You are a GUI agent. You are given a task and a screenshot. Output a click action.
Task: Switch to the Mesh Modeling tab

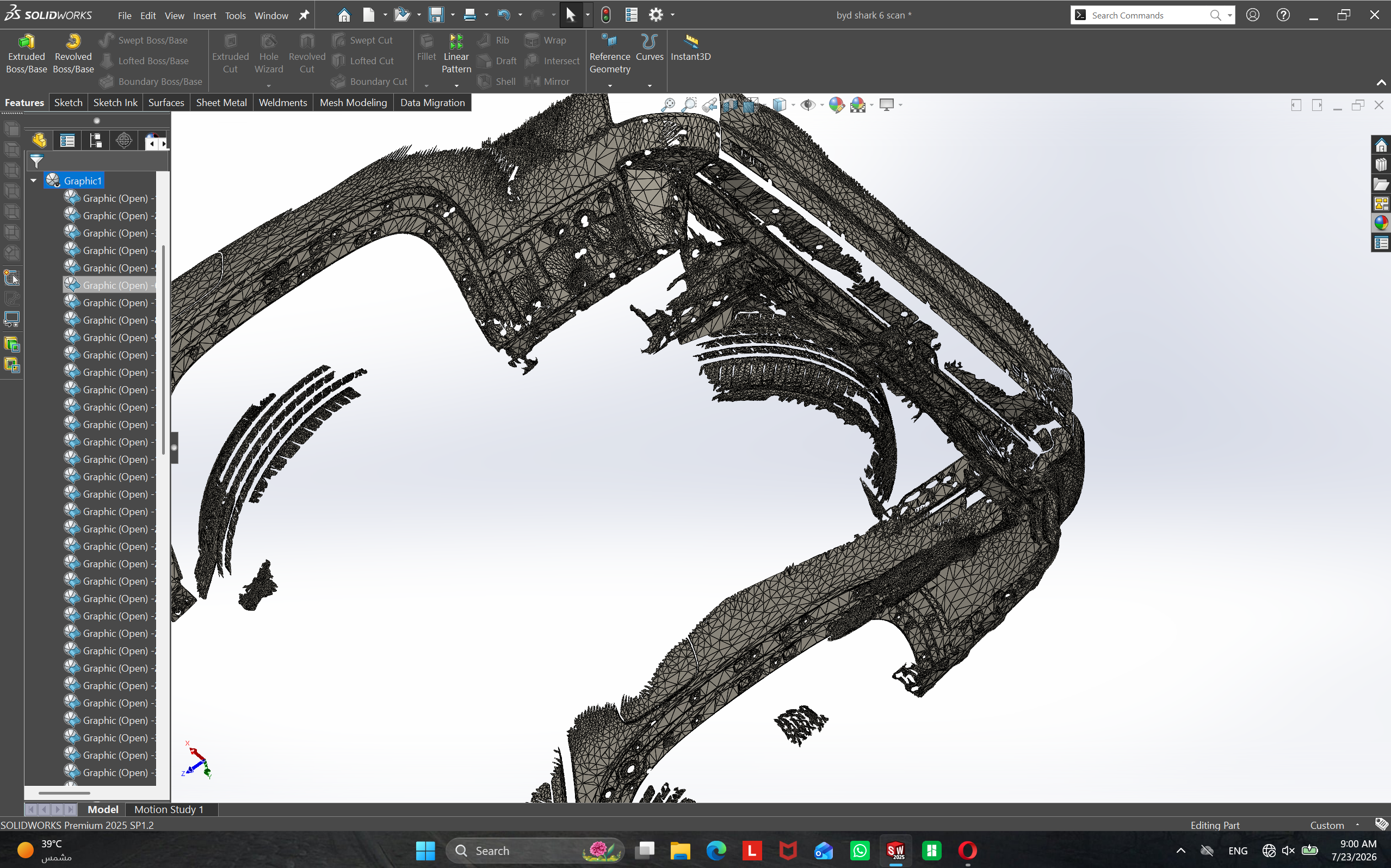coord(353,103)
